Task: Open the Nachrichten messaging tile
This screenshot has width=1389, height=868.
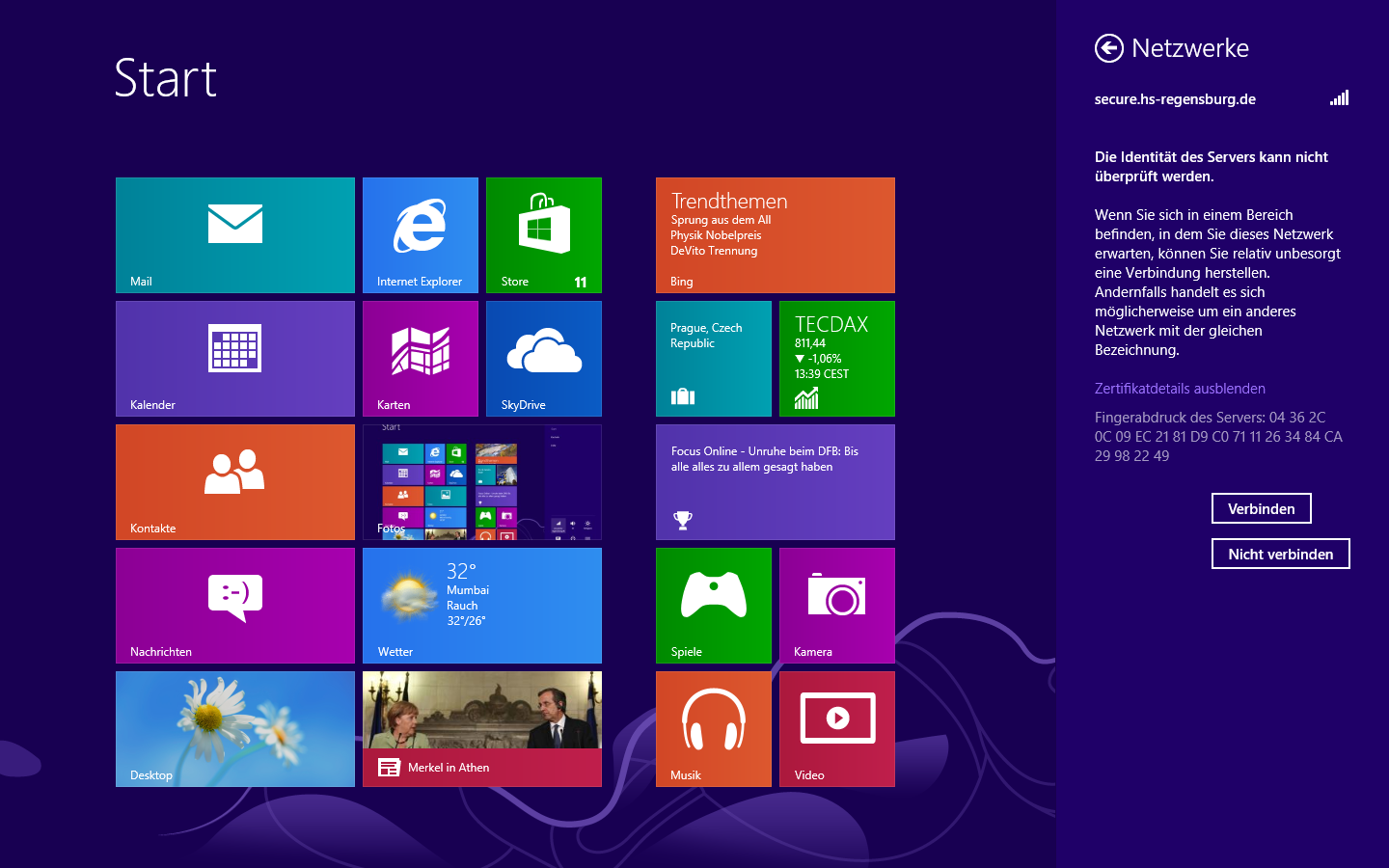Action: click(235, 606)
